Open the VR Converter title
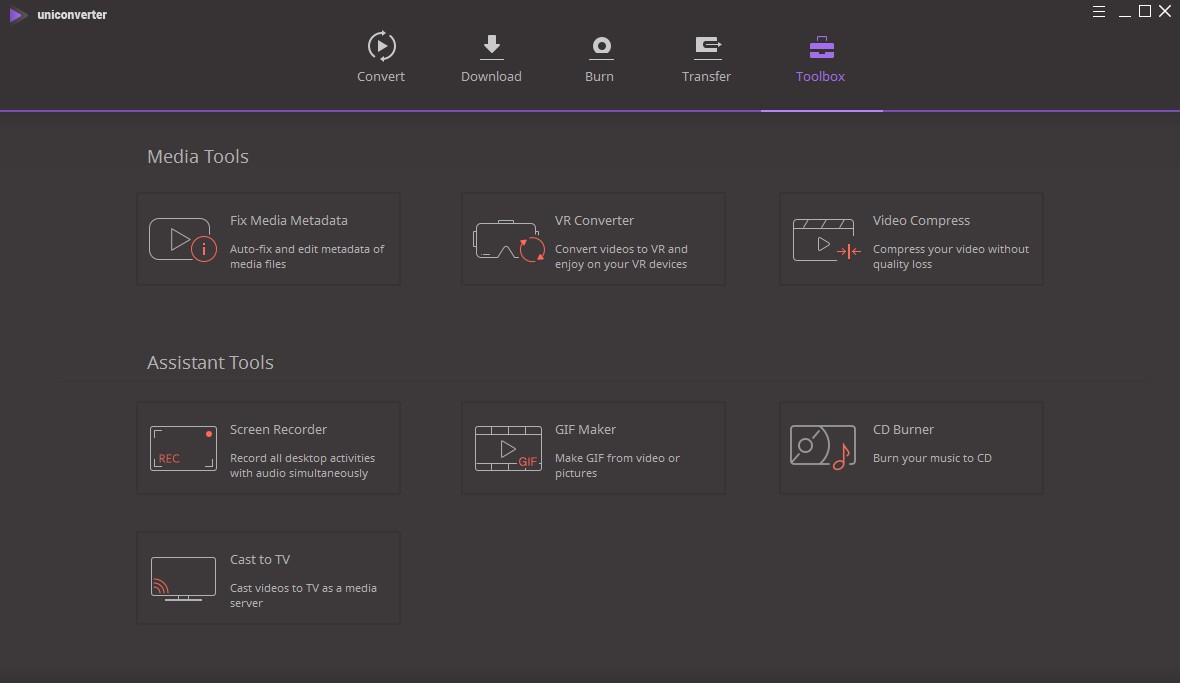Screen dimensions: 1180x683 (595, 220)
